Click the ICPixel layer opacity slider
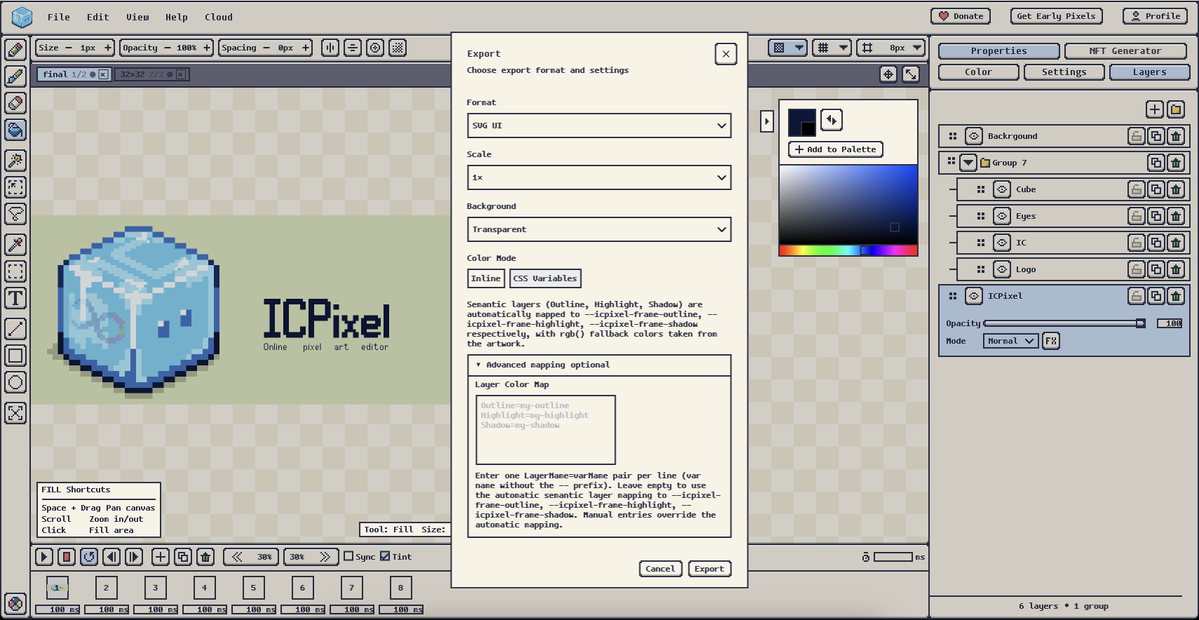Screen dimensions: 1199x620 tap(1064, 323)
